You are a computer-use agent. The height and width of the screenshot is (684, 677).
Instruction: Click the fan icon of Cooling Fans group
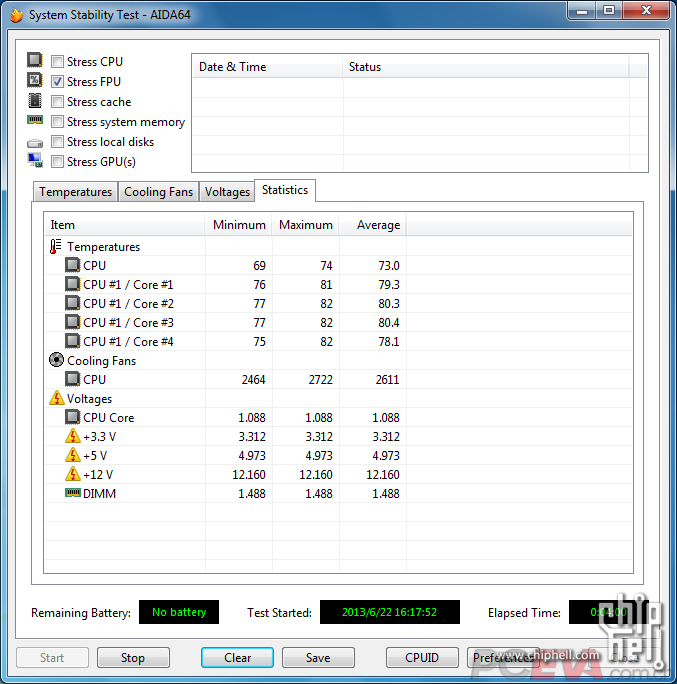coord(56,360)
